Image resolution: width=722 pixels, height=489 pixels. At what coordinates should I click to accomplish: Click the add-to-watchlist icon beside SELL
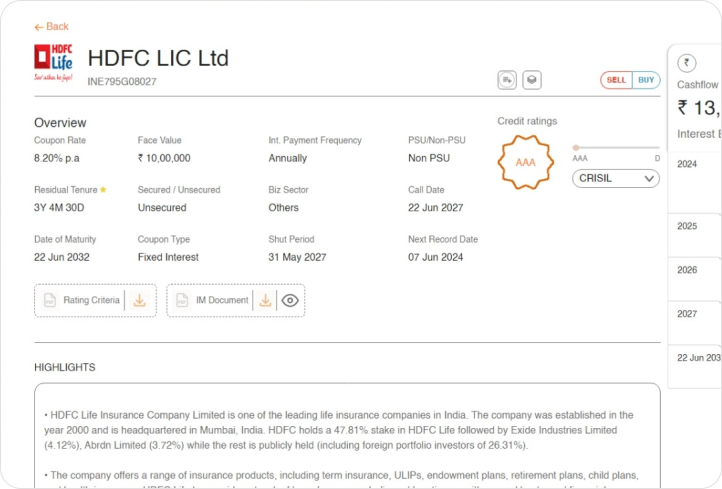click(x=507, y=80)
